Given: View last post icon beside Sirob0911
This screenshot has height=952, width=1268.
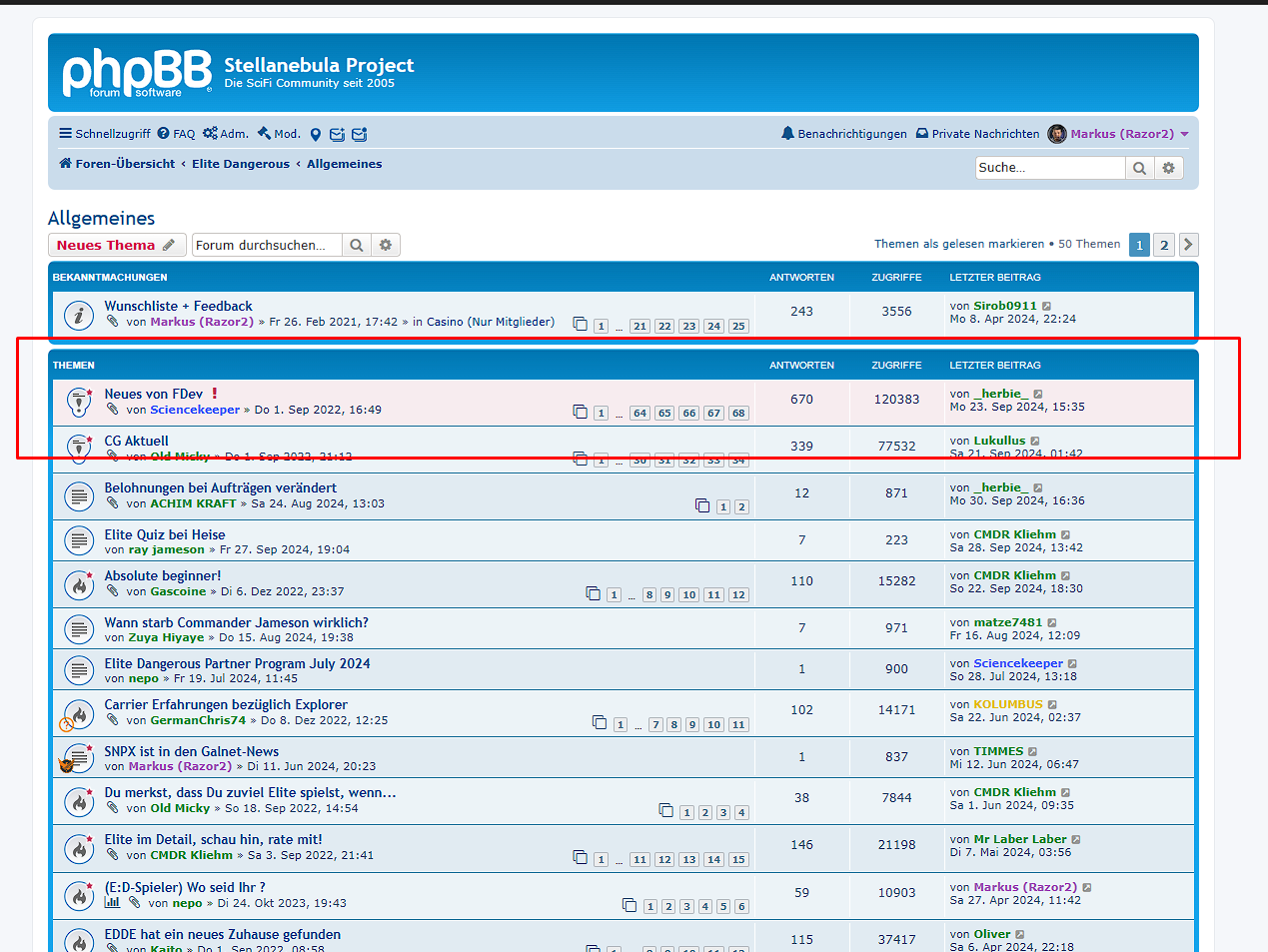Looking at the screenshot, I should point(1047,307).
